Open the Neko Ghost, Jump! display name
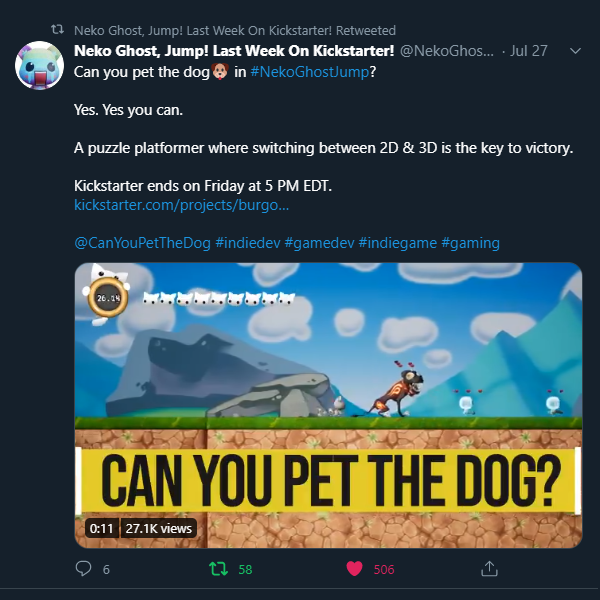 point(234,51)
